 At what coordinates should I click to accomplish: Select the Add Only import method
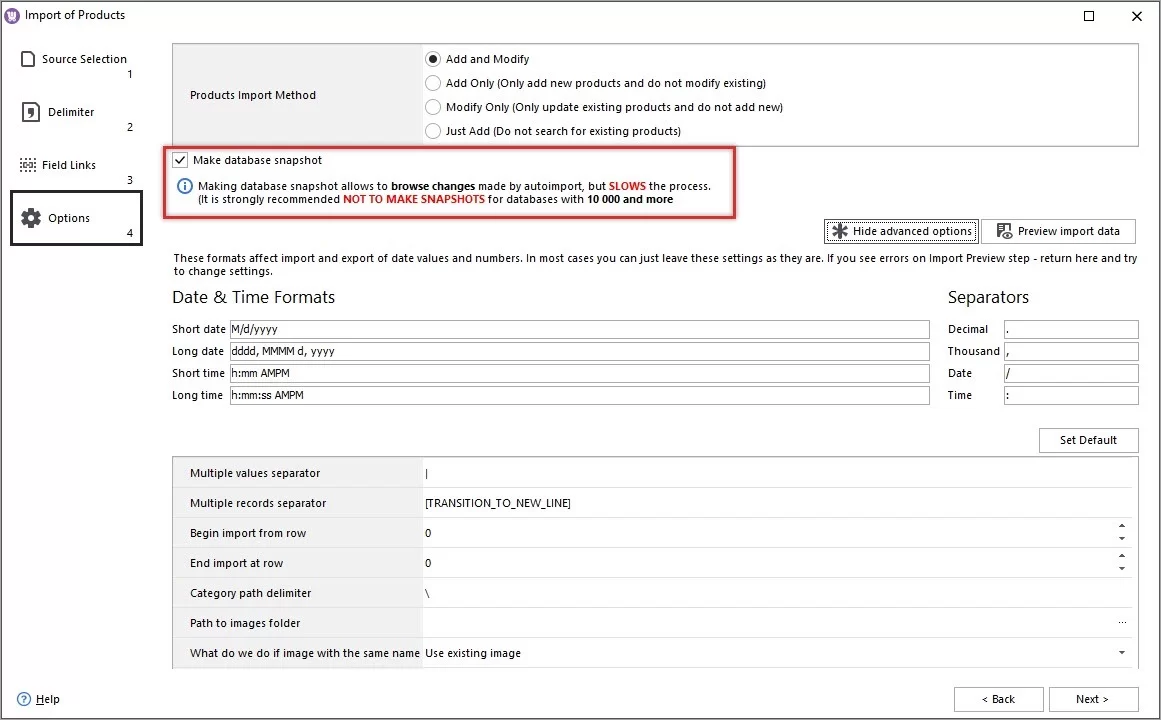point(433,83)
